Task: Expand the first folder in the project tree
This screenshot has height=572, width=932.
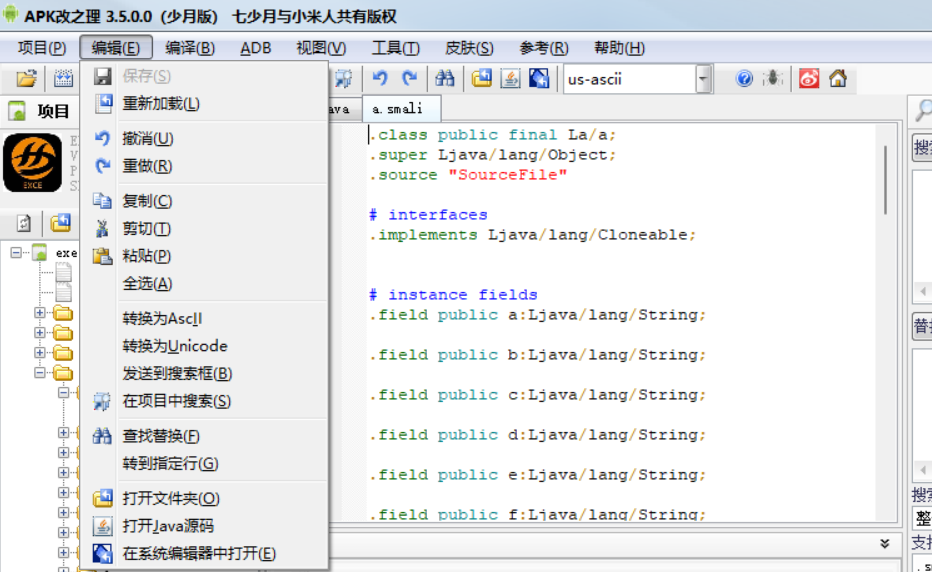Action: (39, 312)
